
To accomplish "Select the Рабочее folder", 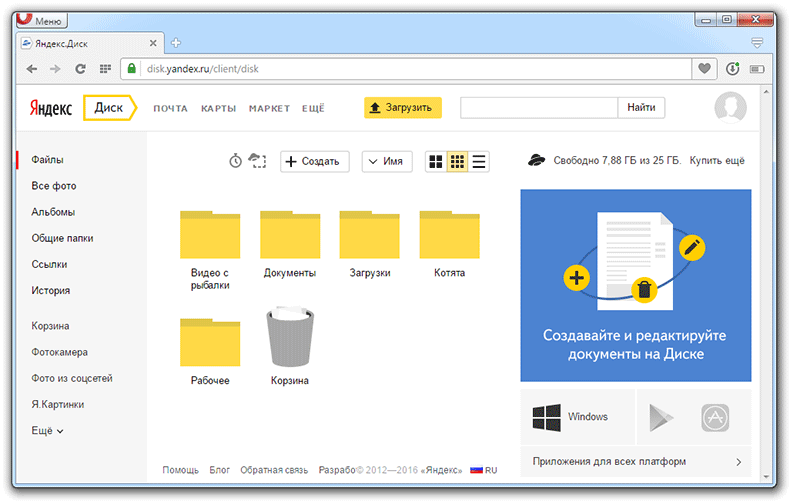I will (x=210, y=352).
